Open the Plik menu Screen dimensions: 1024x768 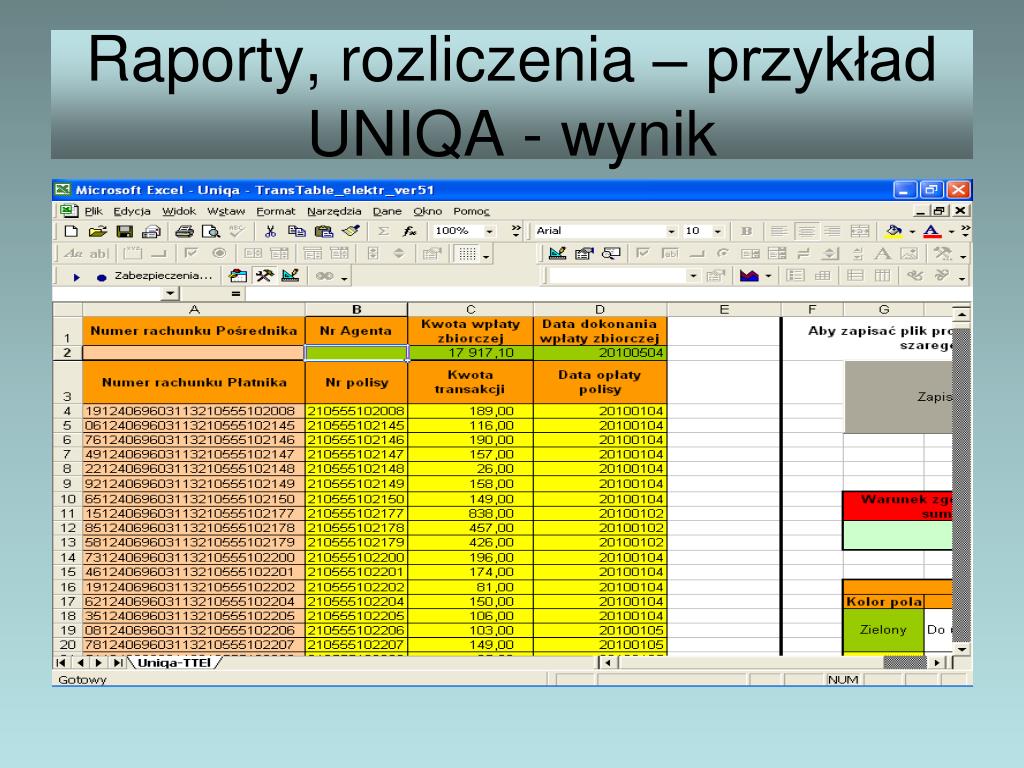pos(93,211)
